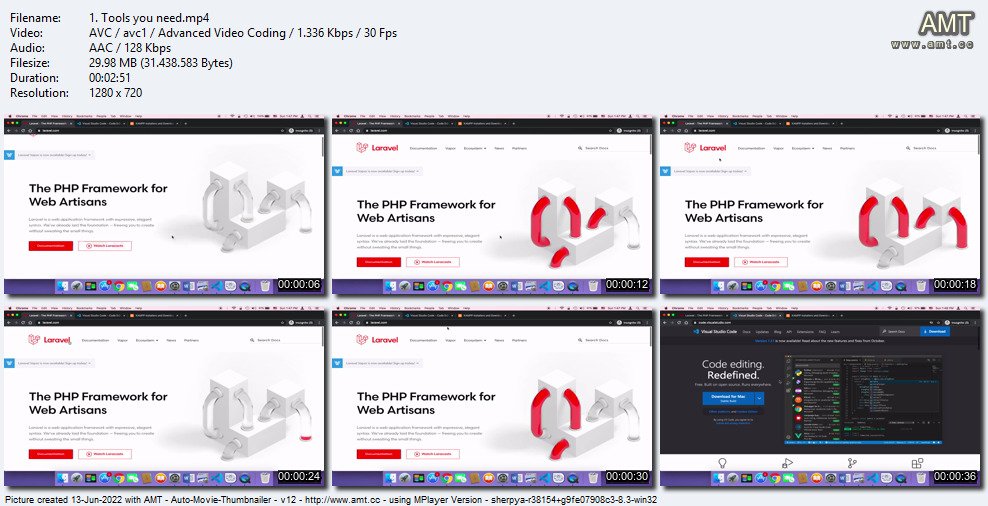This screenshot has height=506, width=988.
Task: Click the git branch icon in the 00:00:36 thumbnail
Action: [852, 463]
